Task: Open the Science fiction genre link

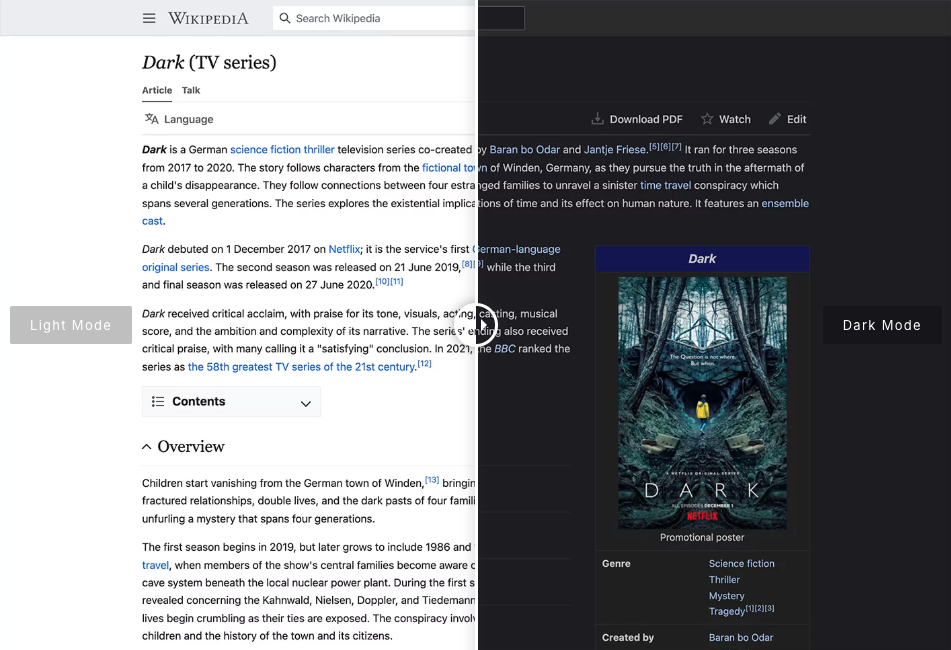Action: [742, 563]
